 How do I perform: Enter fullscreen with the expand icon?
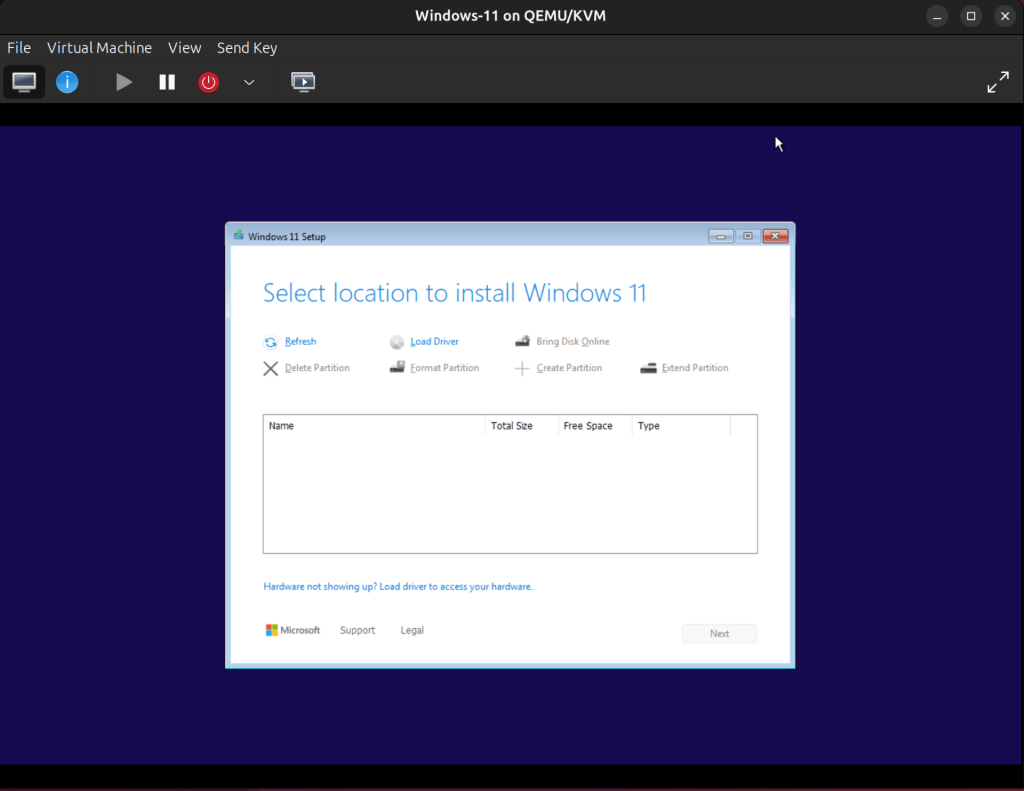pos(998,81)
